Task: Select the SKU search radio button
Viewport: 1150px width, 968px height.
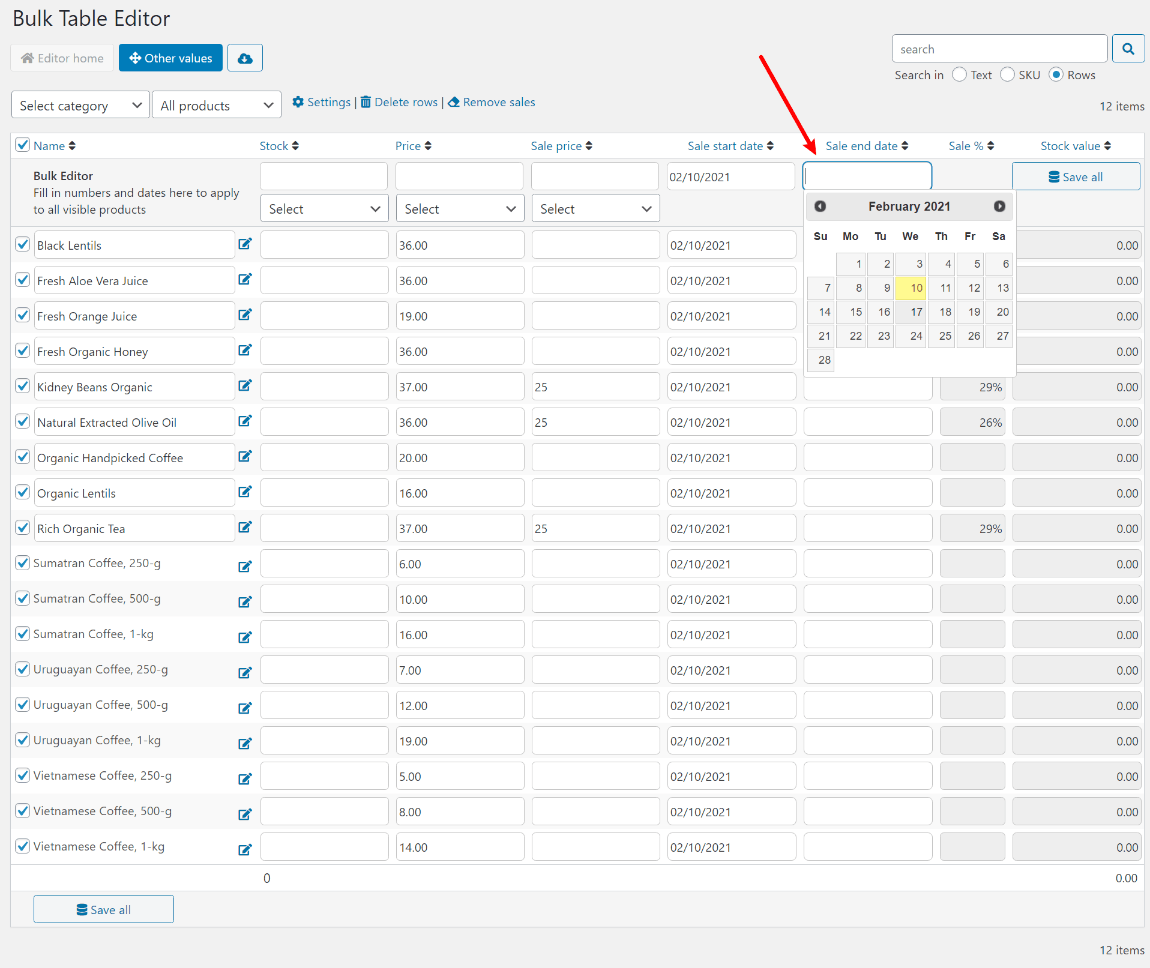Action: [x=1007, y=74]
